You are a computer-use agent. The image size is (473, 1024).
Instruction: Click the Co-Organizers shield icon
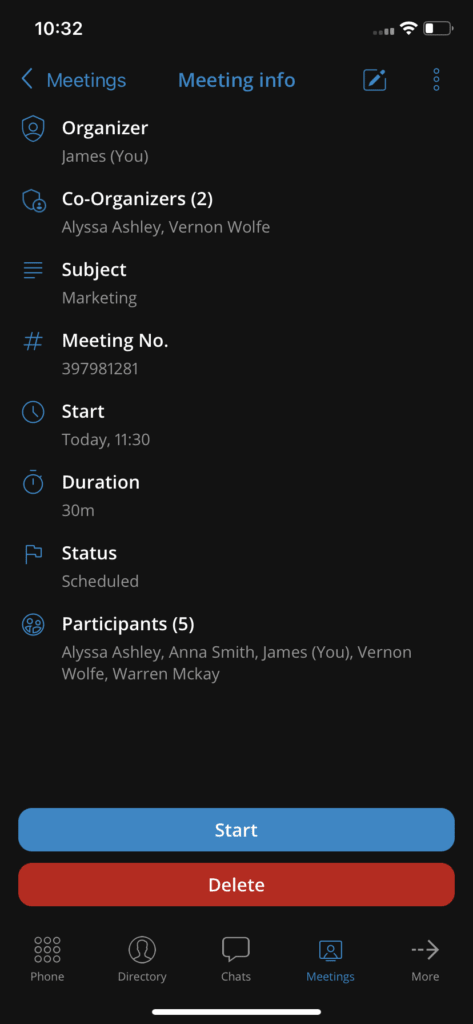pyautogui.click(x=33, y=200)
